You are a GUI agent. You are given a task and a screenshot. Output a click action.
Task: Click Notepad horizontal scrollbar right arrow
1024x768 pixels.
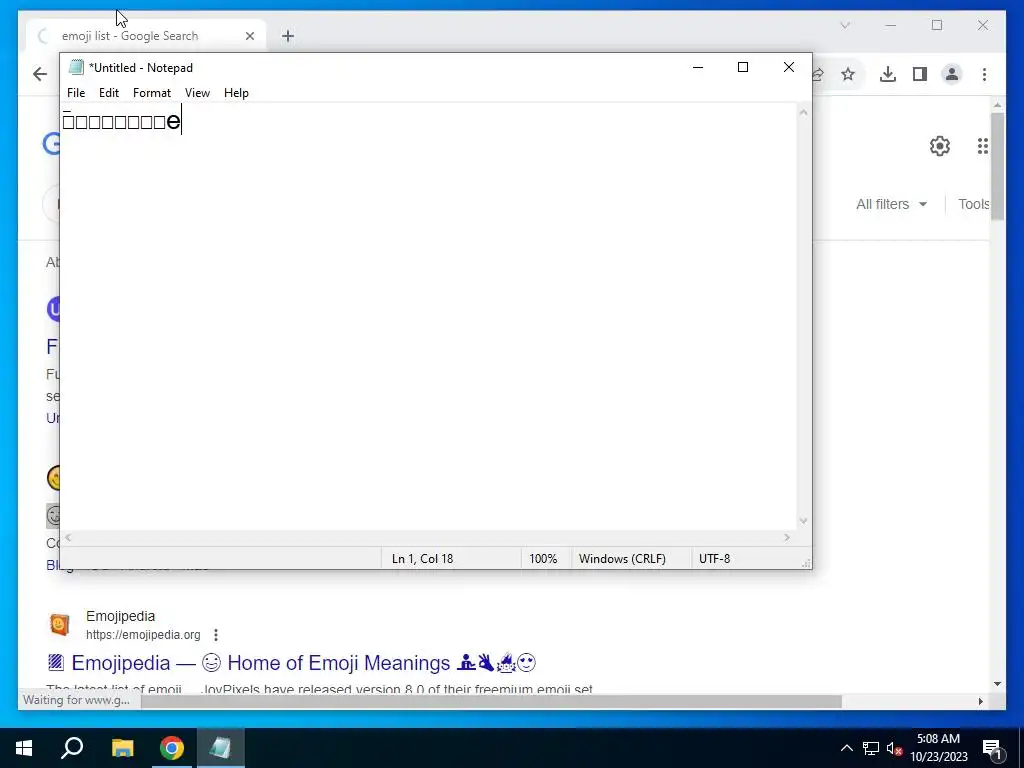click(x=786, y=537)
